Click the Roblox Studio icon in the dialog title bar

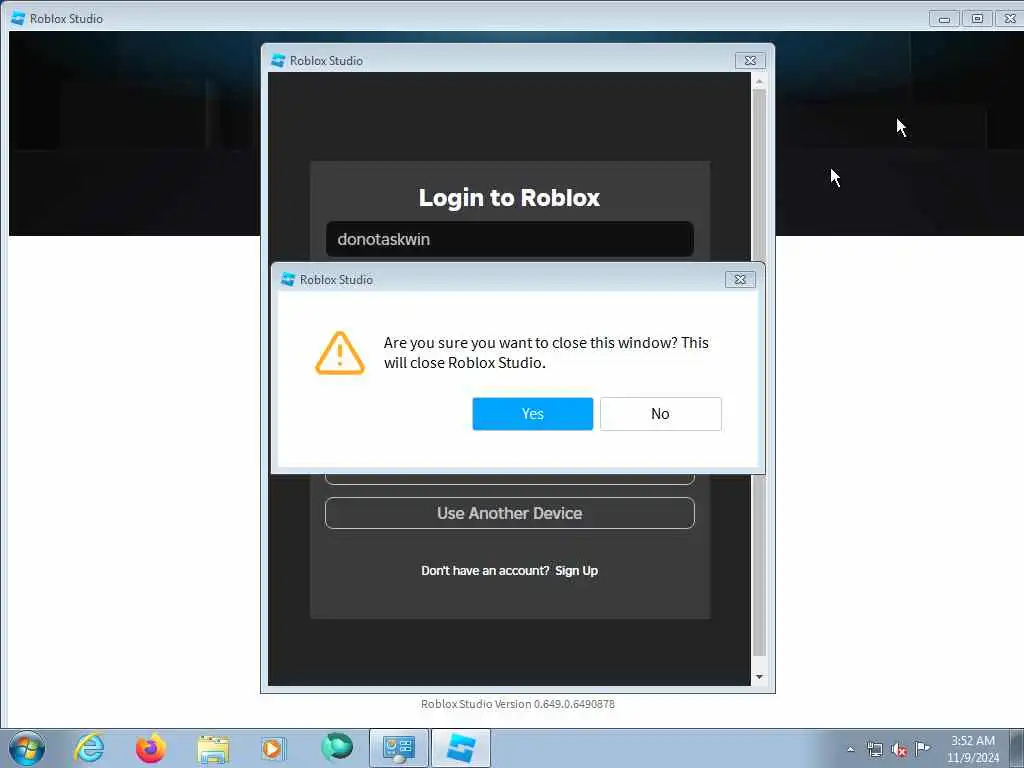click(288, 280)
